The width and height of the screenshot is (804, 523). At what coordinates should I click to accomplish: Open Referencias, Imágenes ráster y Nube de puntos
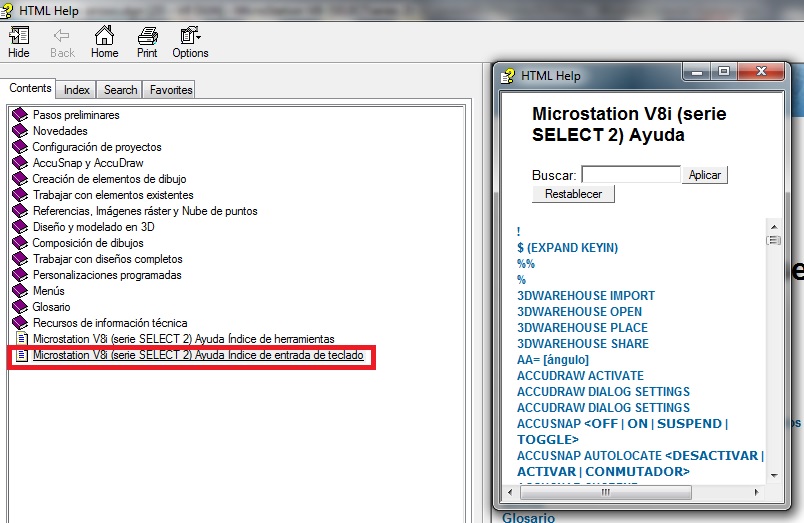tap(145, 211)
